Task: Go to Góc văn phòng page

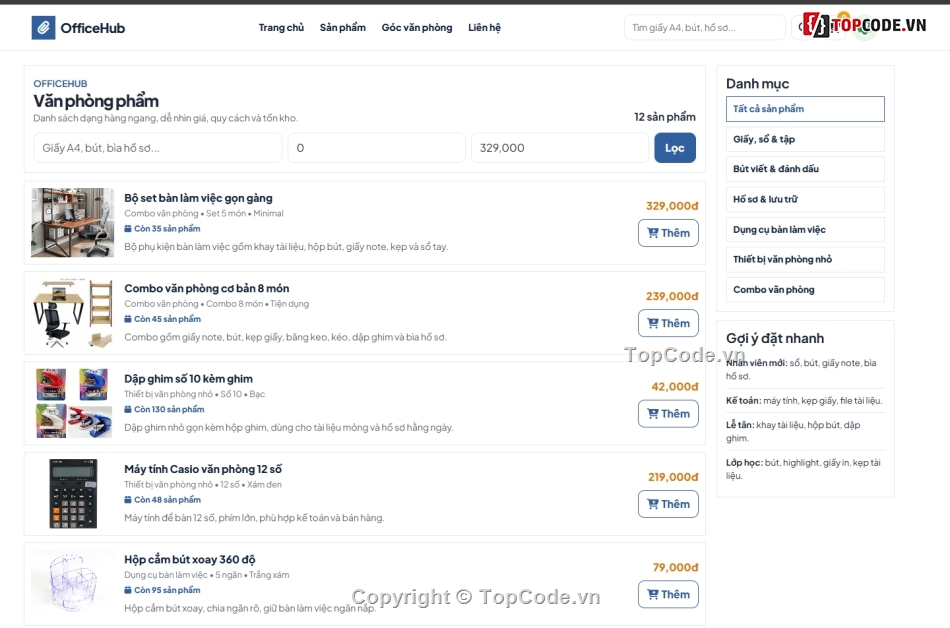Action: pyautogui.click(x=417, y=28)
